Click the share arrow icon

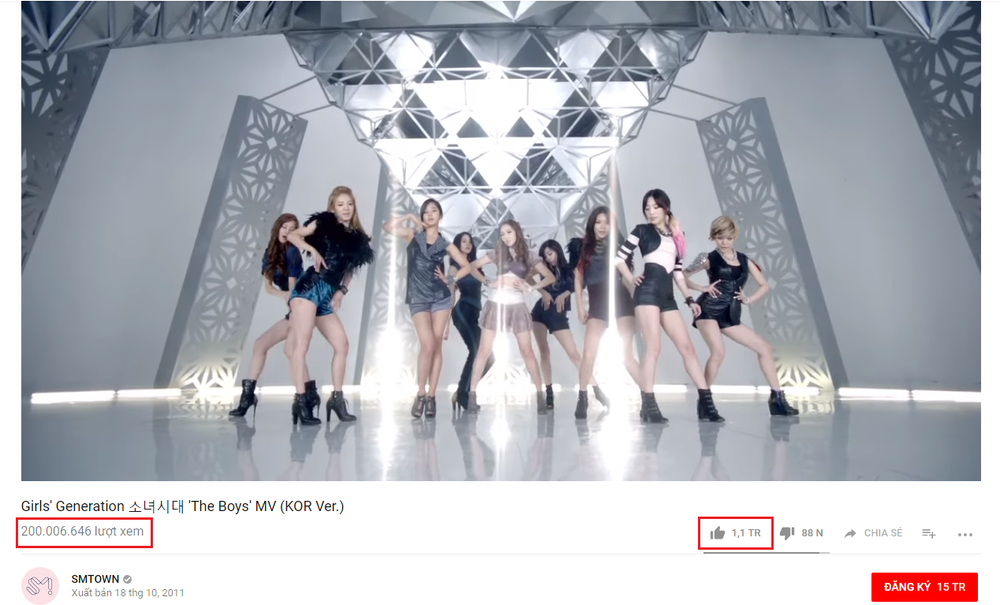click(x=849, y=534)
